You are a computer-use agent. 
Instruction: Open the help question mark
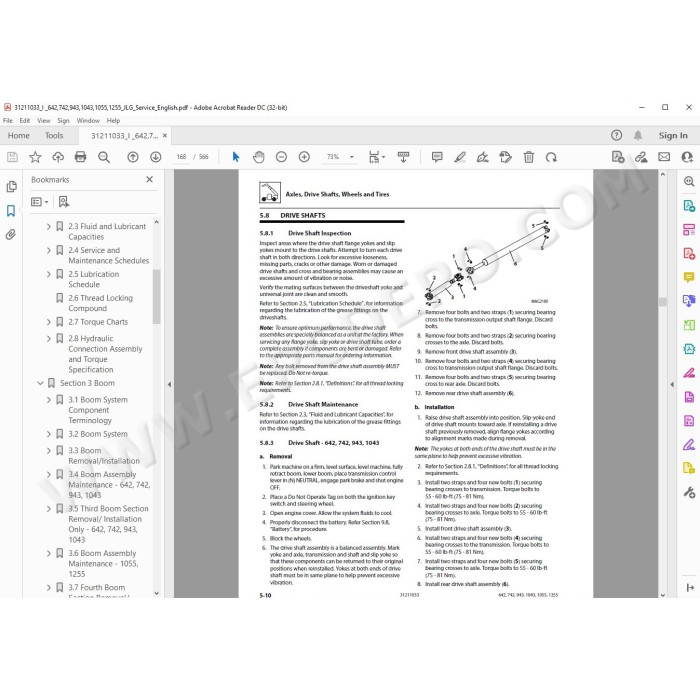coord(616,135)
